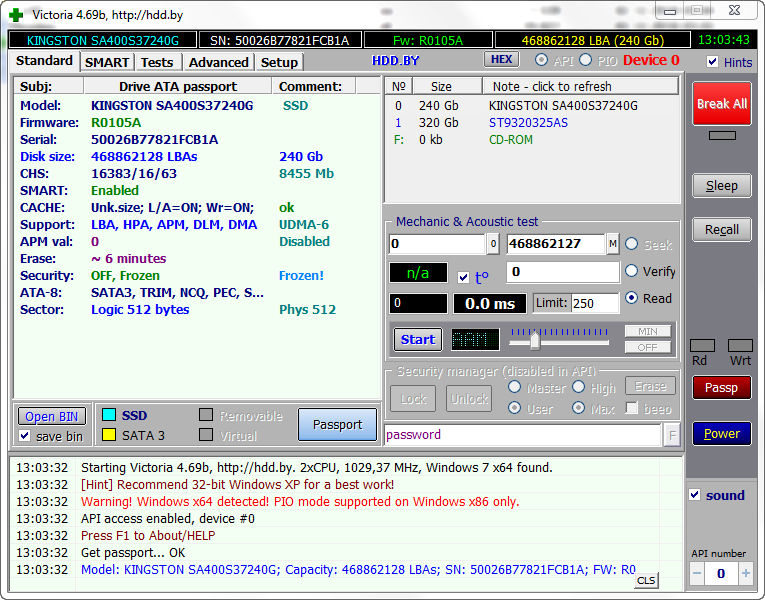Screen dimensions: 765x600
Task: Click the yellow SATA 3 indicator square
Action: click(x=109, y=435)
